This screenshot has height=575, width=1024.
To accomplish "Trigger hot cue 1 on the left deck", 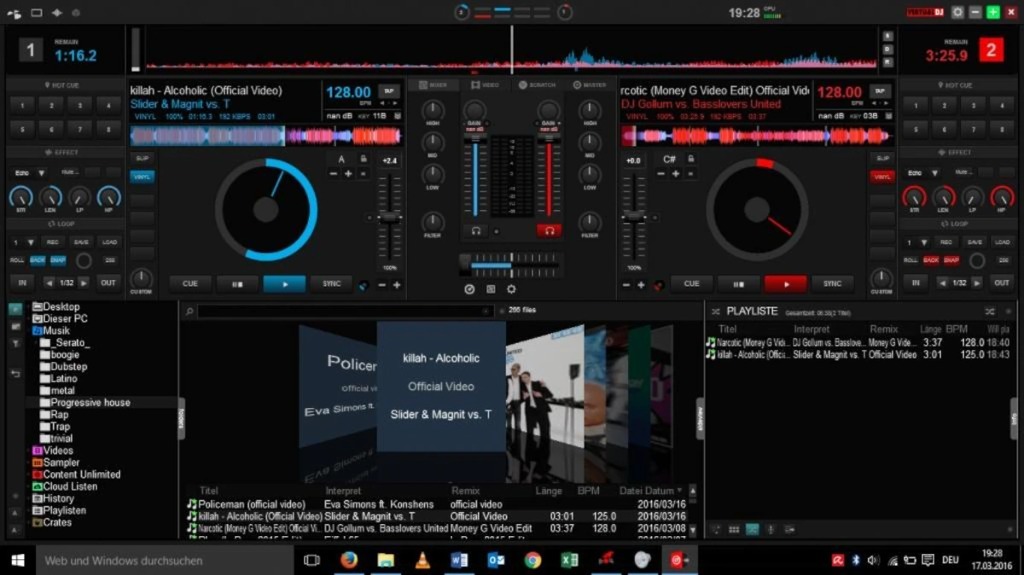I will 22,105.
